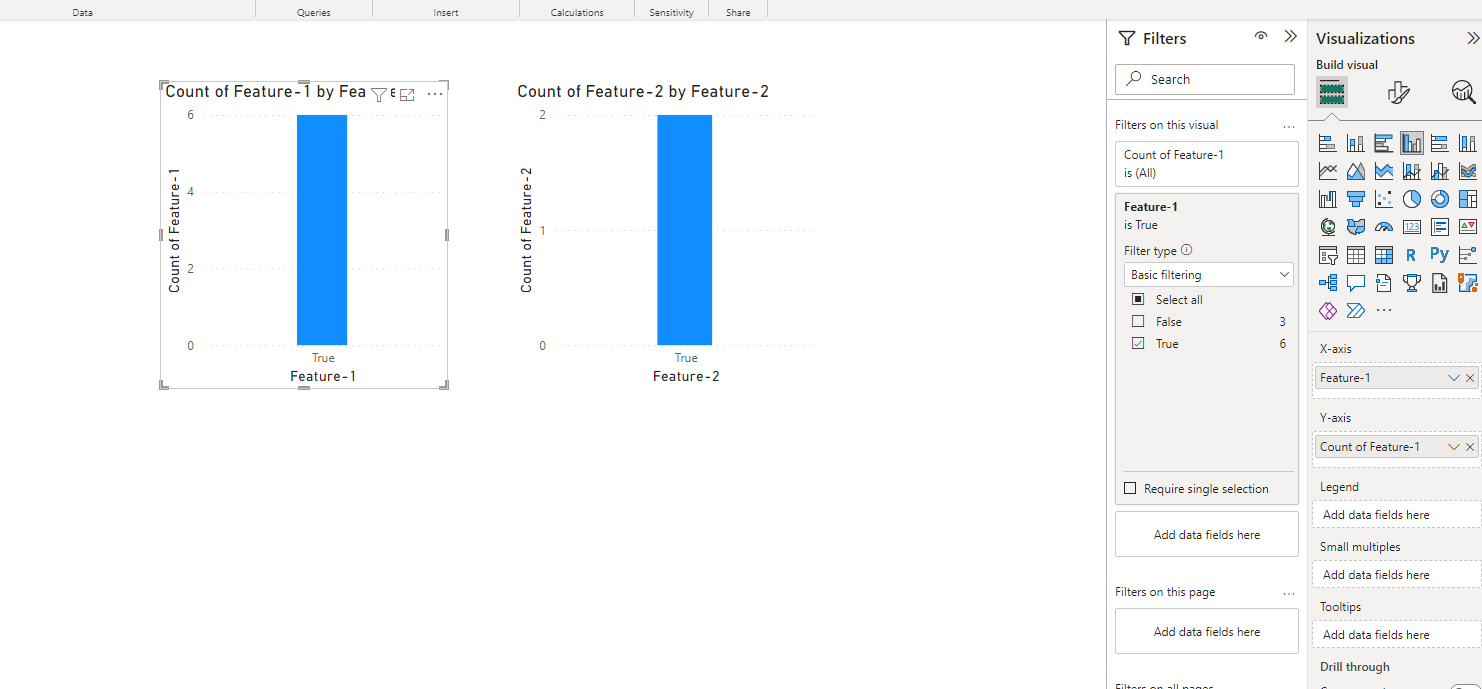Screen dimensions: 1482x689
Task: Switch to Build visual fields tab
Action: (x=1332, y=93)
